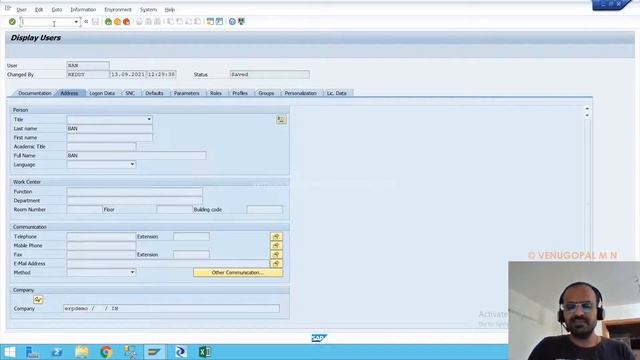
Task: Open the Windows Start button
Action: pos(10,352)
